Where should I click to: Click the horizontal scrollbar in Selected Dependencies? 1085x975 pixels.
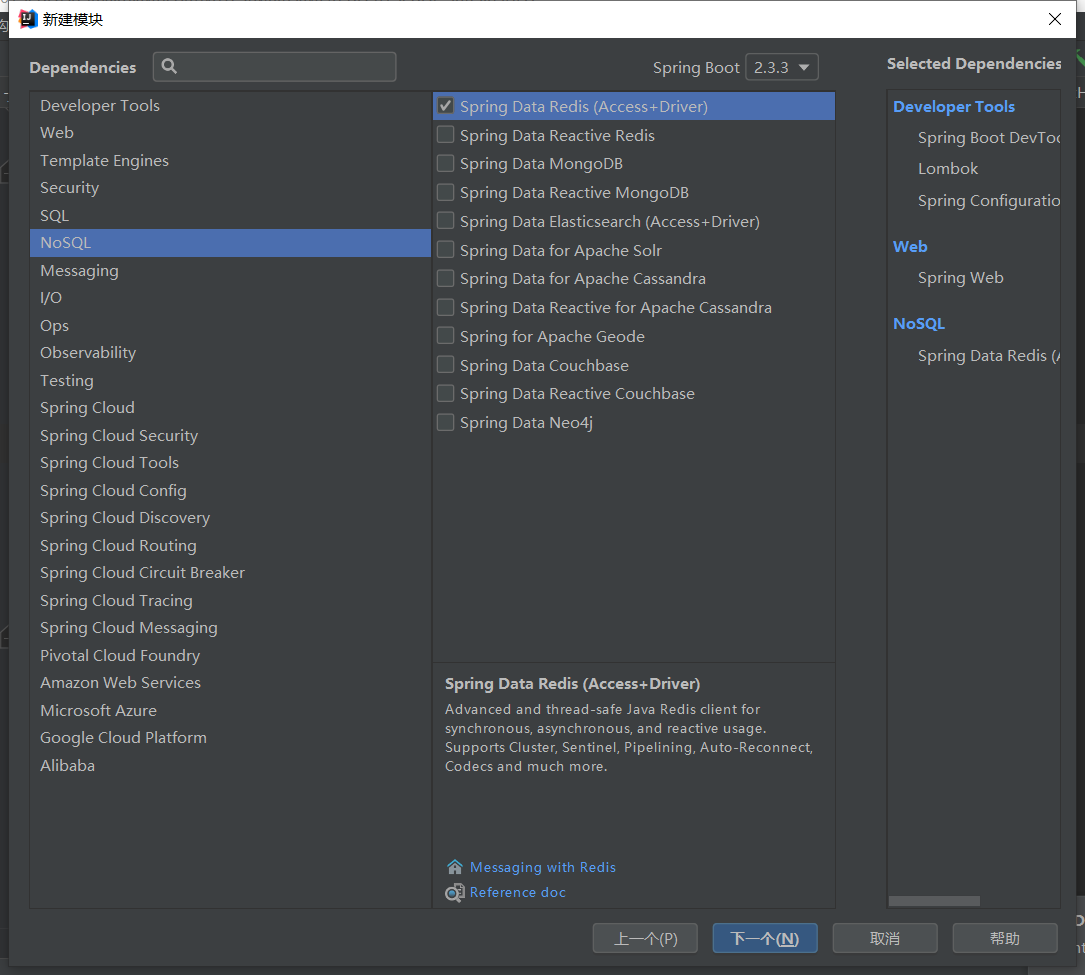(x=934, y=901)
